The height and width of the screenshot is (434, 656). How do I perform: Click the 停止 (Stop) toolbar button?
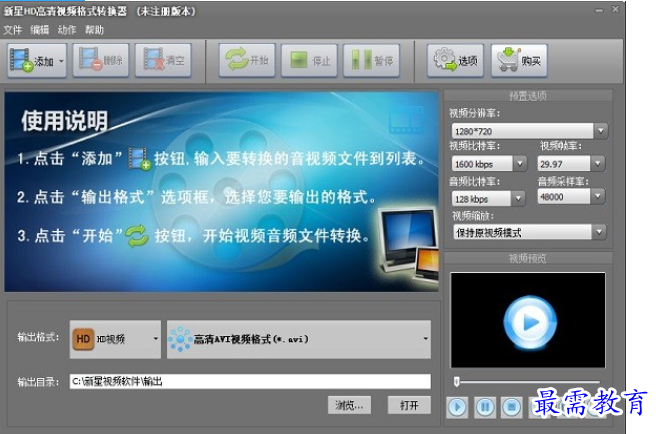[309, 61]
